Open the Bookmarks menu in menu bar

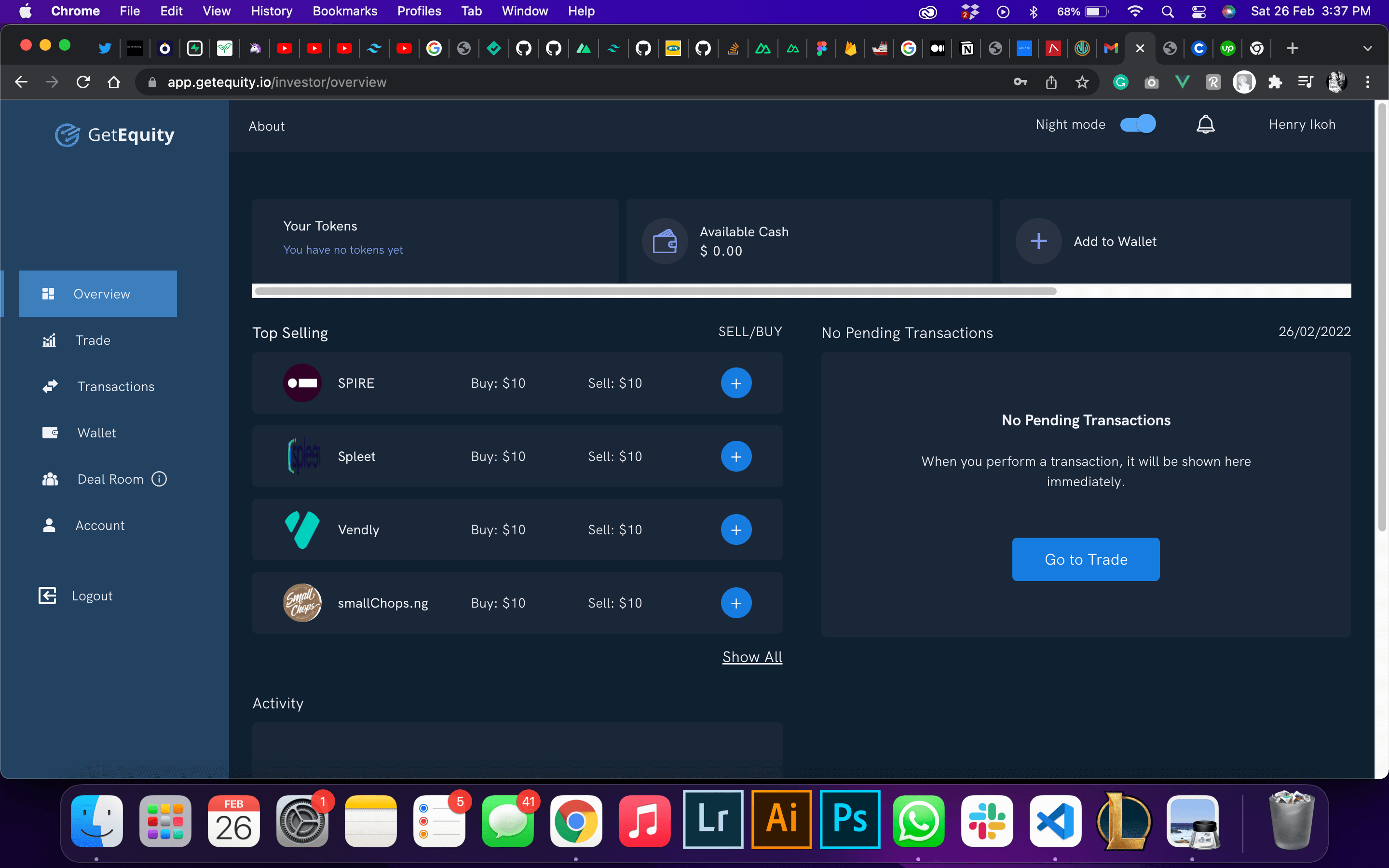click(344, 11)
